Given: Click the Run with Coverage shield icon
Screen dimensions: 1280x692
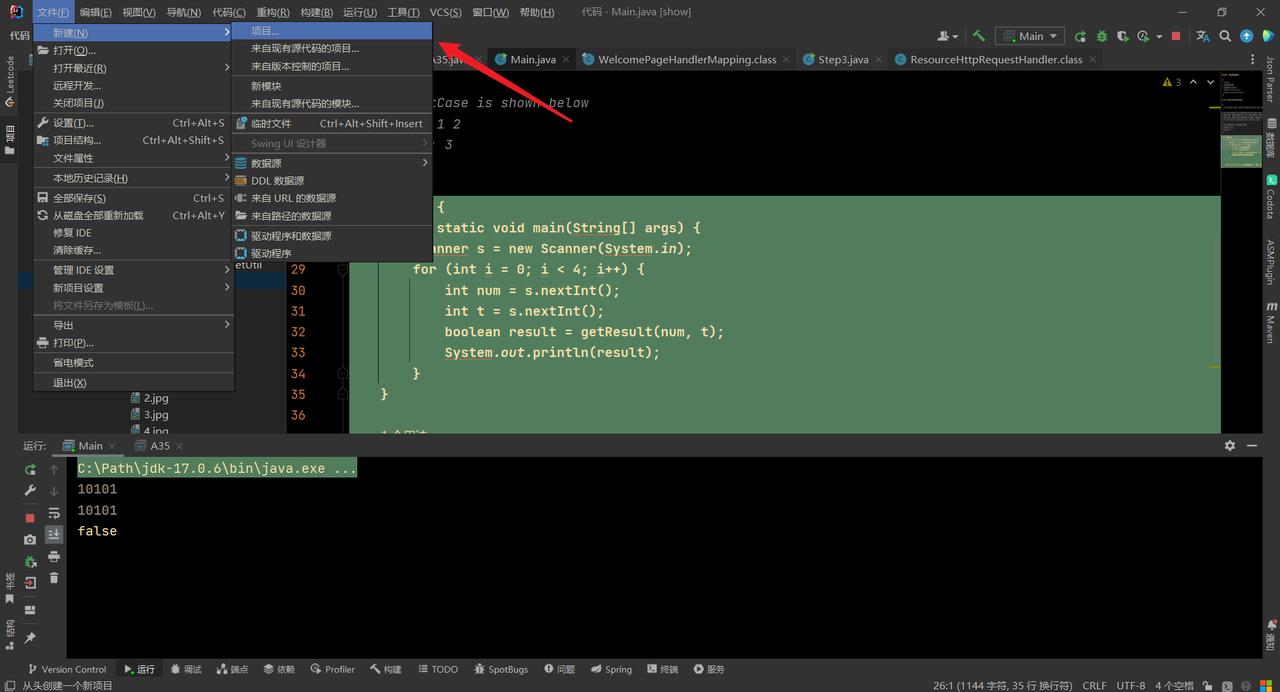Looking at the screenshot, I should click(1123, 36).
